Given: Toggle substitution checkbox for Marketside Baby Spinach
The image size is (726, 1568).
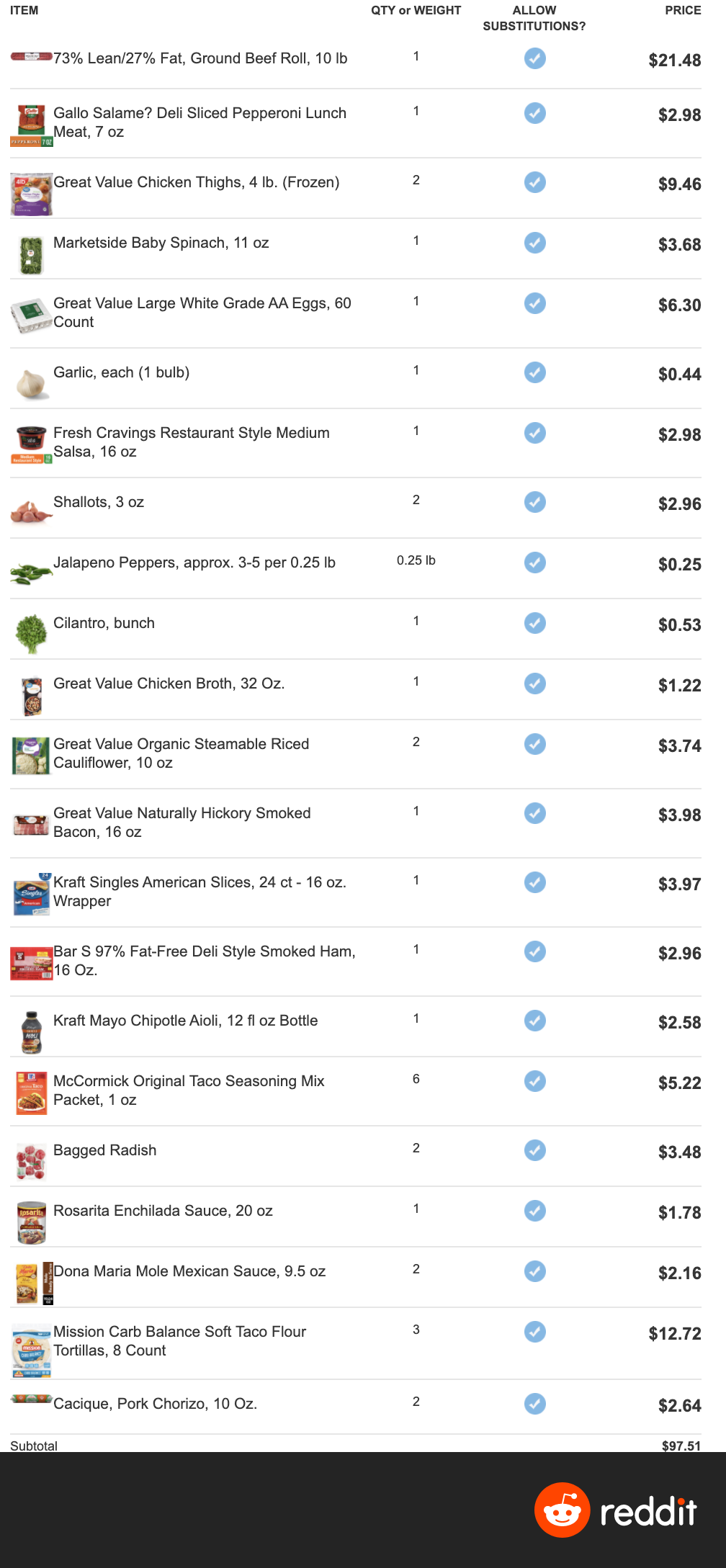Looking at the screenshot, I should point(534,243).
